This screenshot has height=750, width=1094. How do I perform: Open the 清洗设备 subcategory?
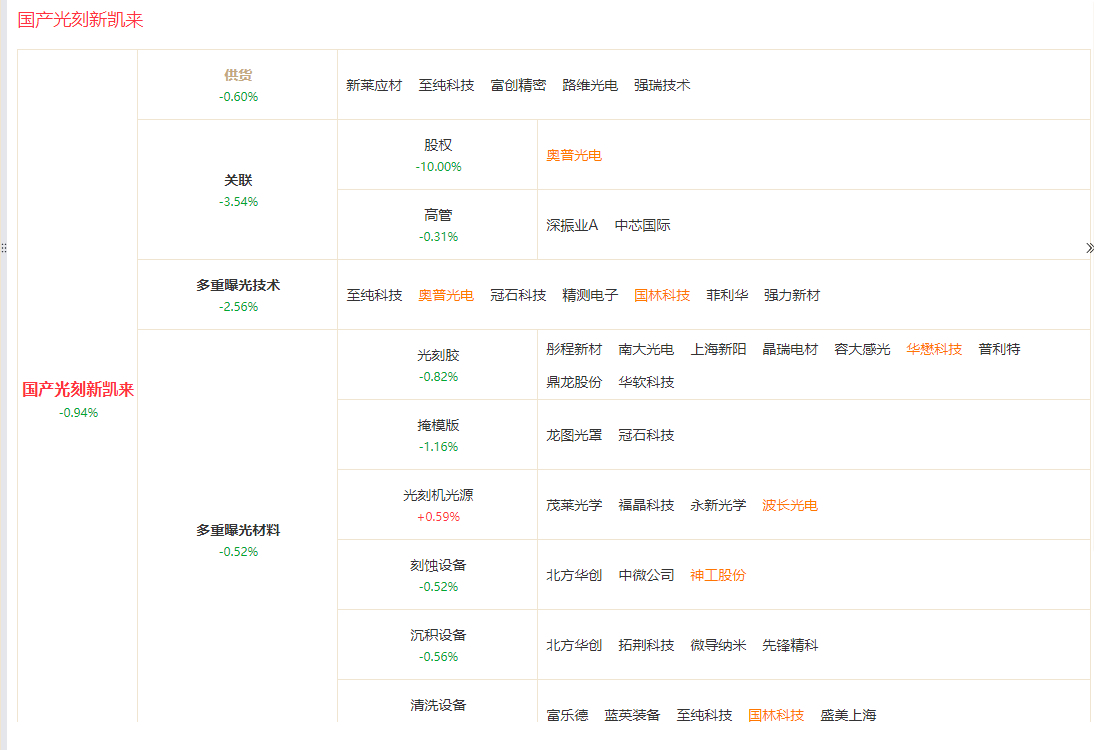438,705
